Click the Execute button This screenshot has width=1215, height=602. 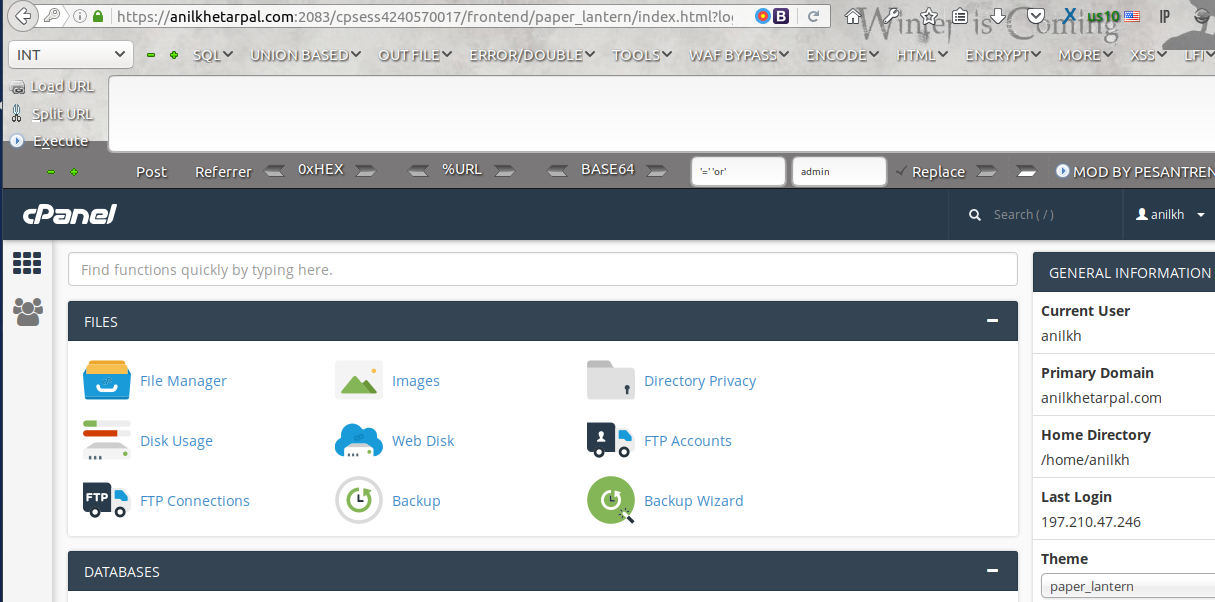click(x=50, y=141)
